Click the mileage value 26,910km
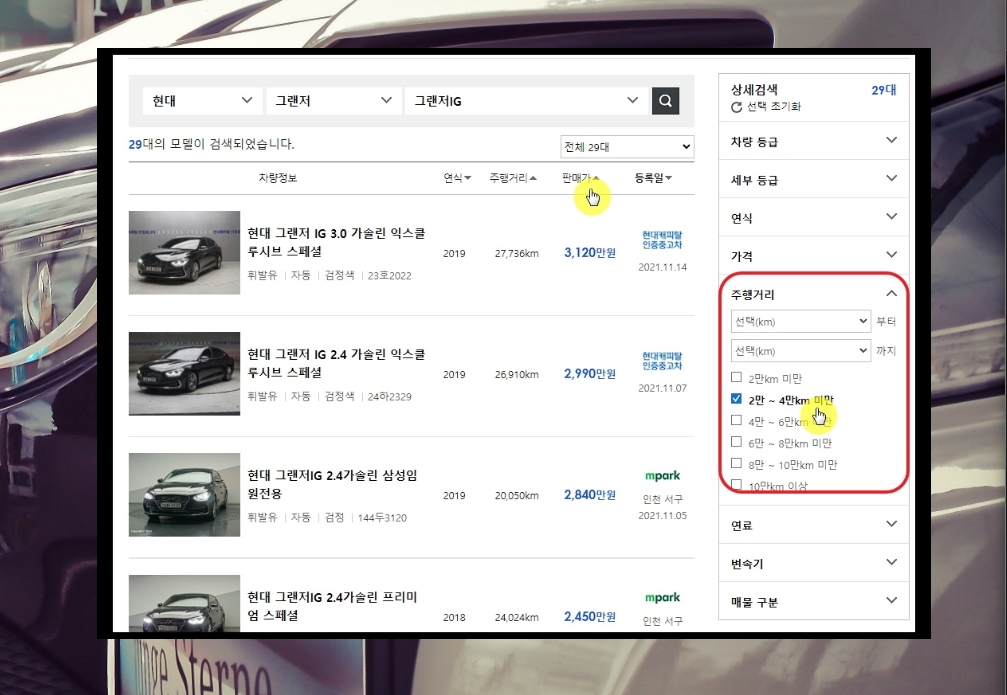Viewport: 1007px width, 695px height. coord(516,374)
